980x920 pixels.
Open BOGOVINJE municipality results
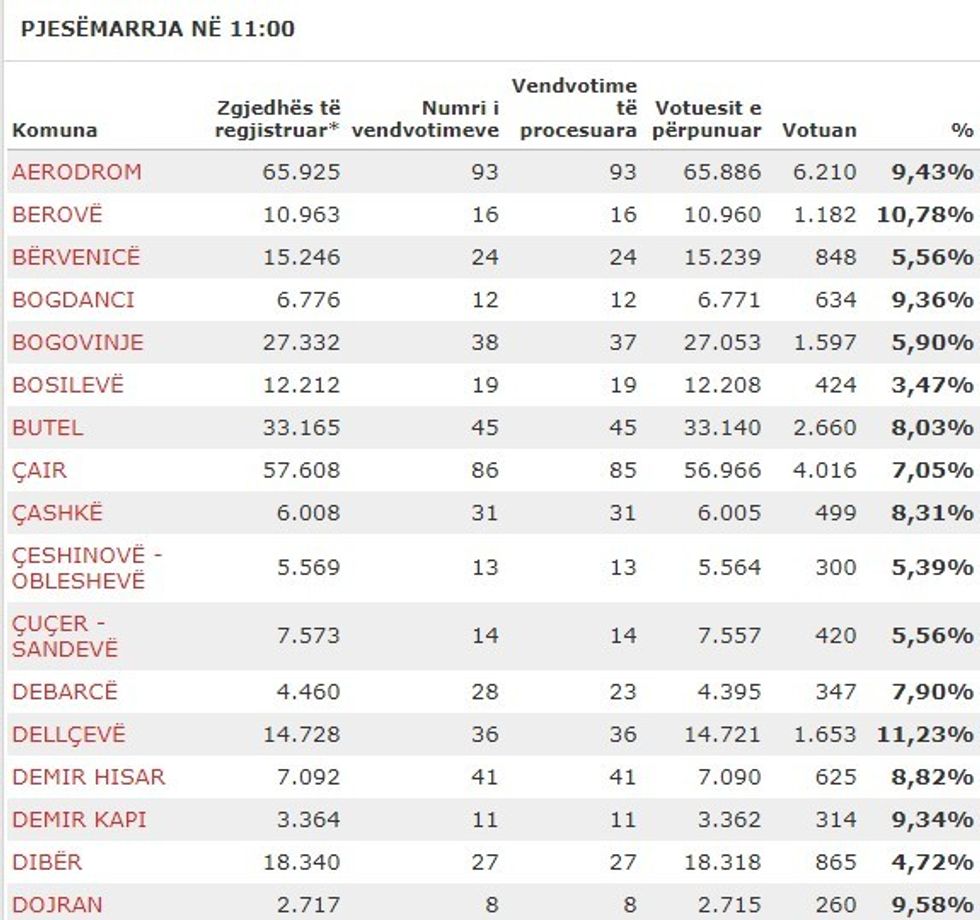coord(78,343)
